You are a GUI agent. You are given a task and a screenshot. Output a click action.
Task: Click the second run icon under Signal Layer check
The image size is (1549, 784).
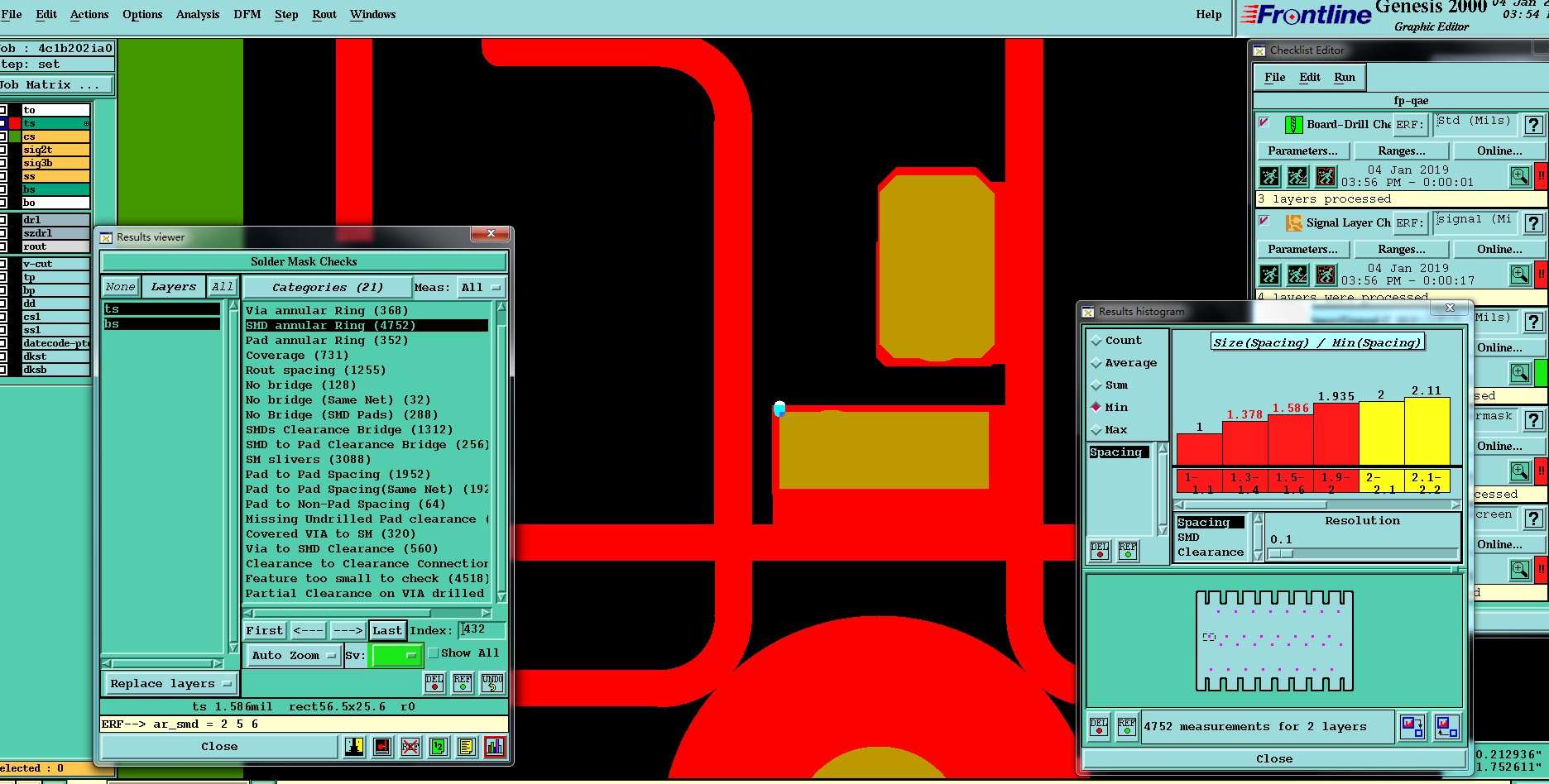pyautogui.click(x=1297, y=275)
